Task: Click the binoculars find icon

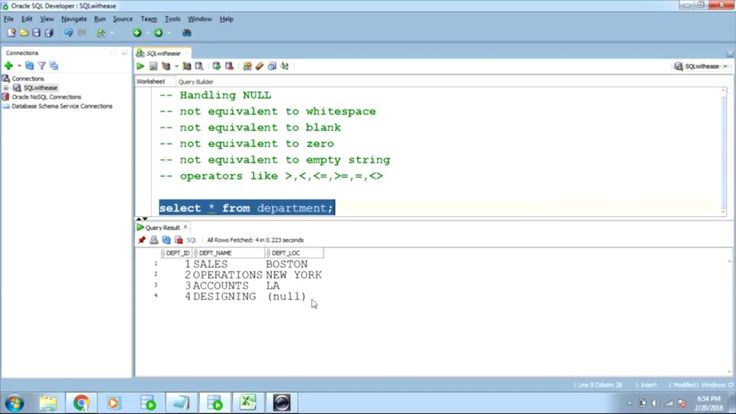Action: coord(187,33)
